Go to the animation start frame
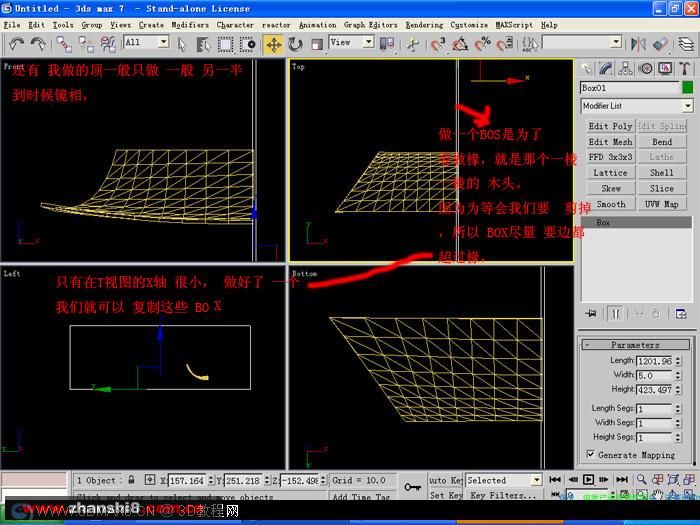The width and height of the screenshot is (700, 525). pos(555,480)
